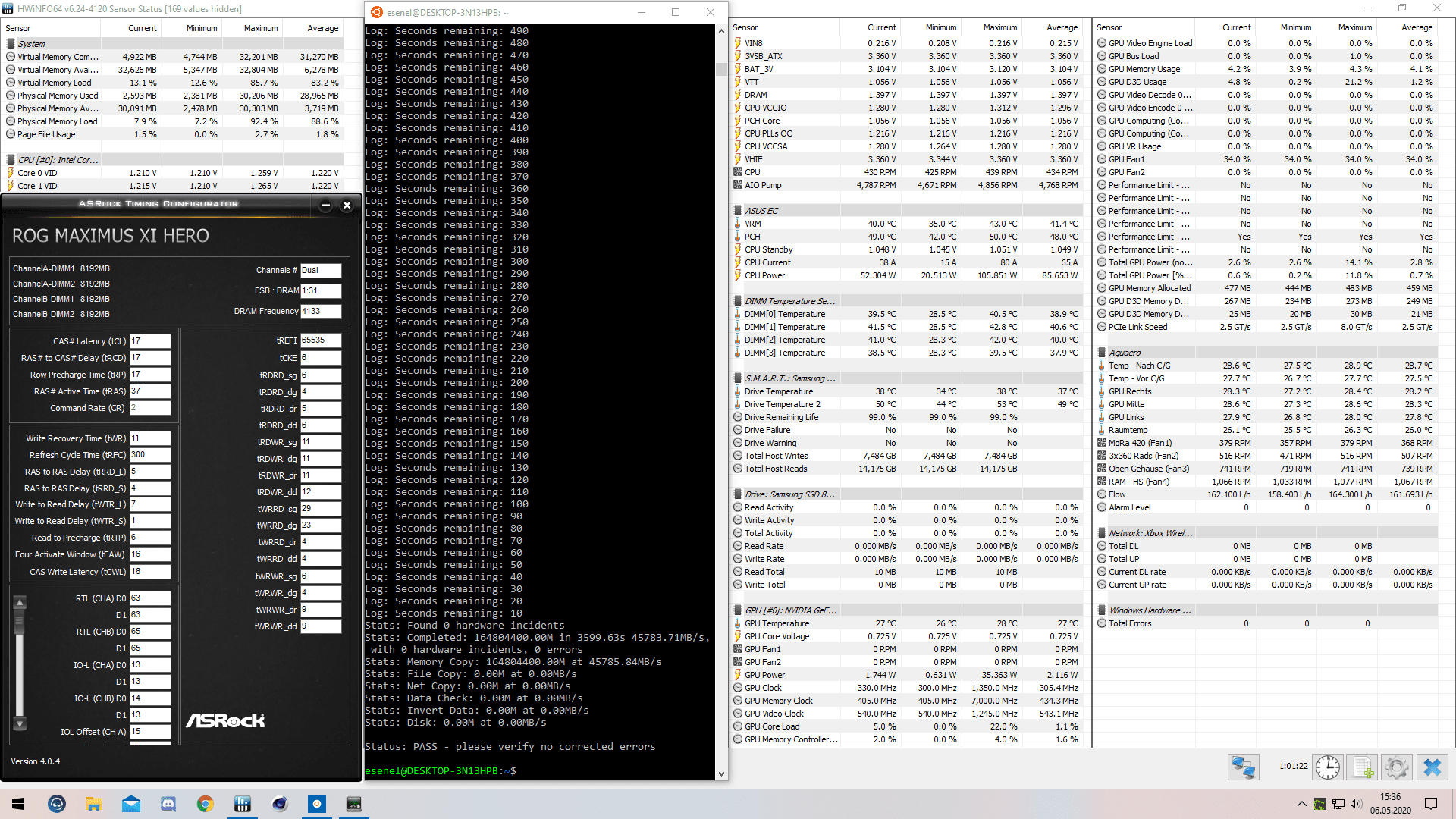Select the 'GPU Temperature' sensor row
This screenshot has width=1456, height=819.
(906, 623)
